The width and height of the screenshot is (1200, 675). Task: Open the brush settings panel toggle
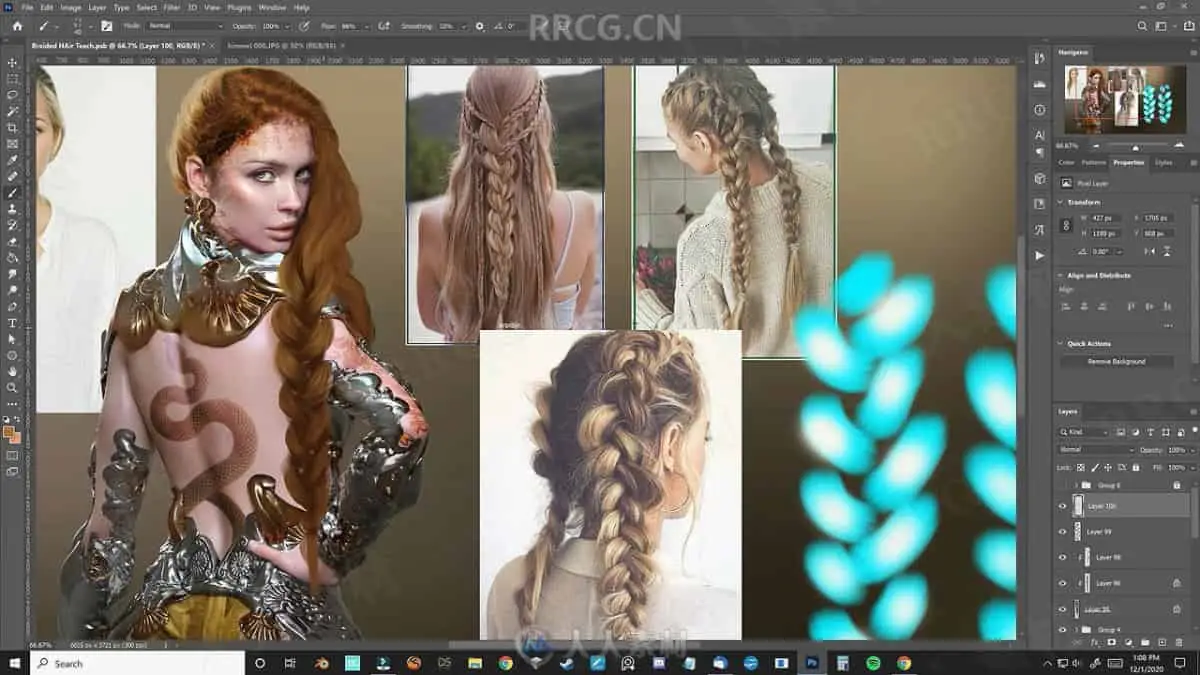[106, 25]
